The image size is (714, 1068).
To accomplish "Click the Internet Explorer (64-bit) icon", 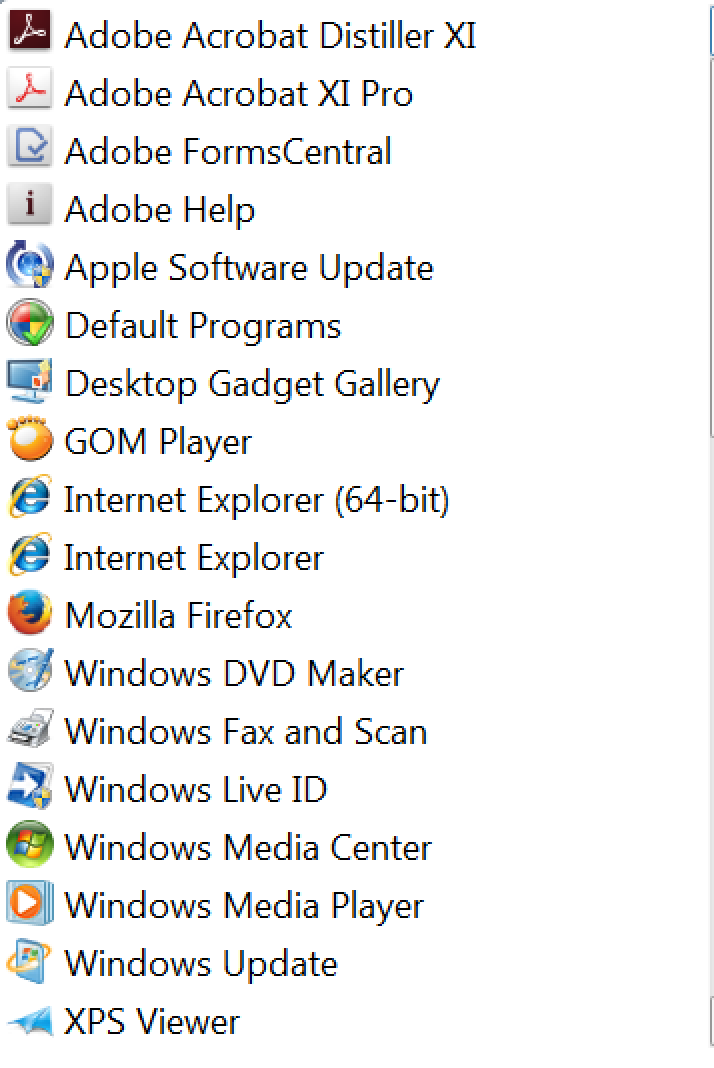I will coord(30,498).
